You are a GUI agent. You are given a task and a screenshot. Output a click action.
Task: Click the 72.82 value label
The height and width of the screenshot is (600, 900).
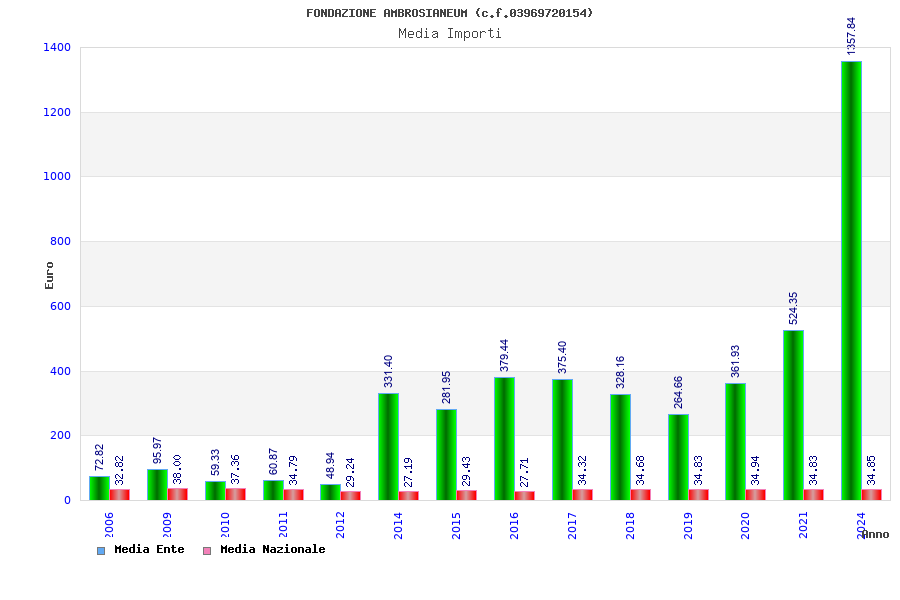point(99,457)
